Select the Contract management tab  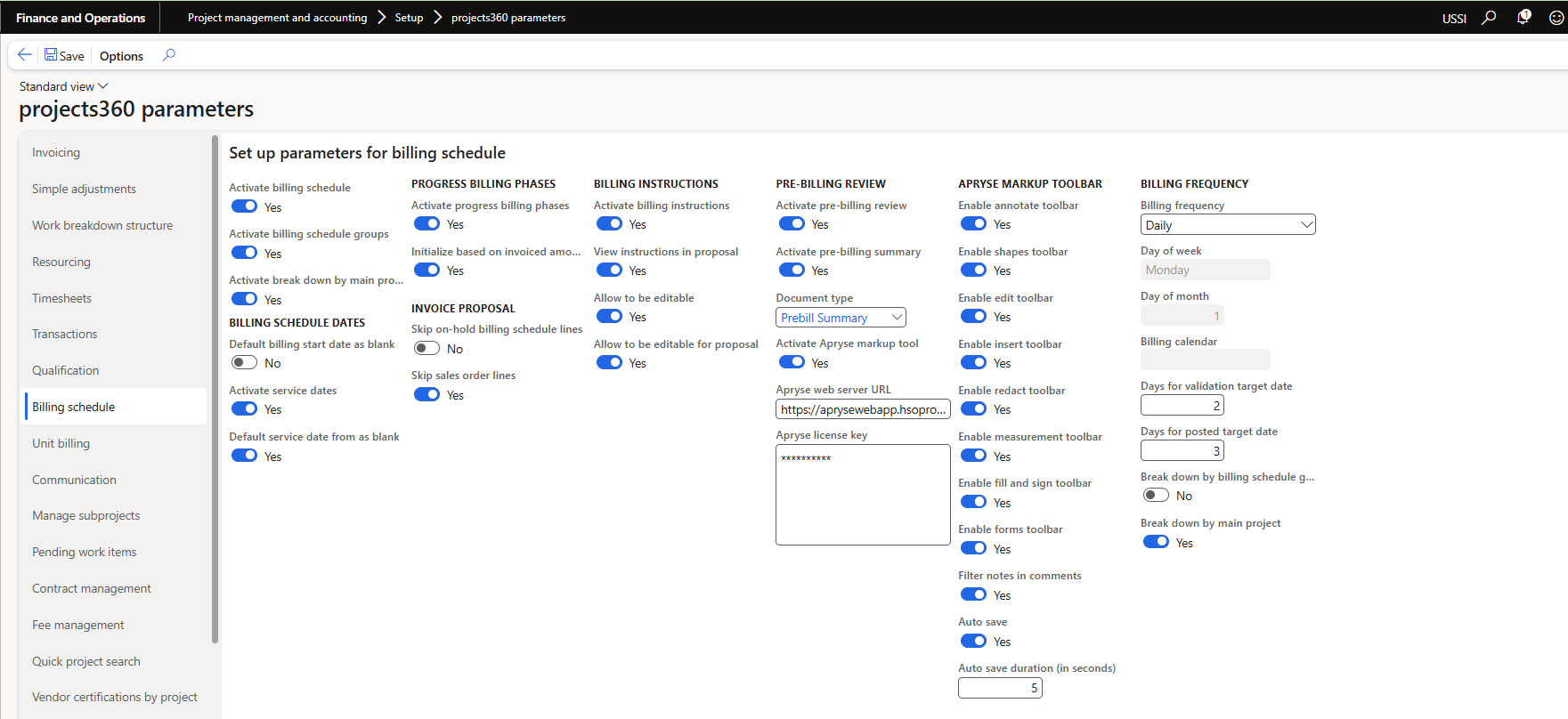point(92,589)
